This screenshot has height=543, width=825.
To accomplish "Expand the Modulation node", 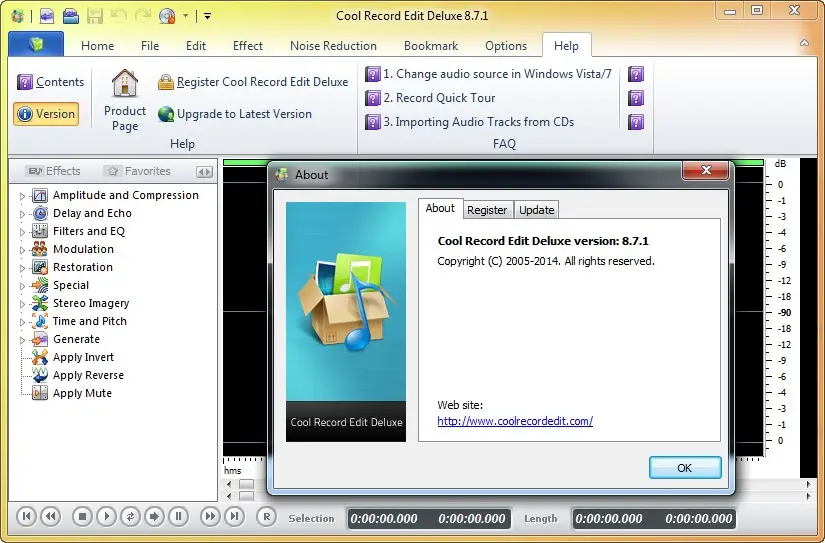I will [x=22, y=249].
